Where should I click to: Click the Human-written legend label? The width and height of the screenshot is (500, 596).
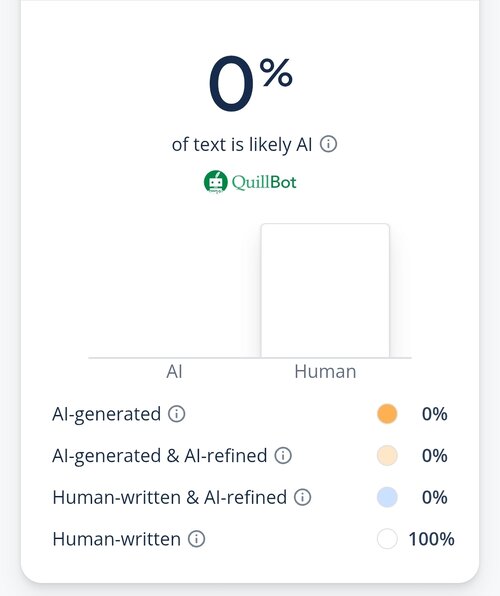point(117,539)
